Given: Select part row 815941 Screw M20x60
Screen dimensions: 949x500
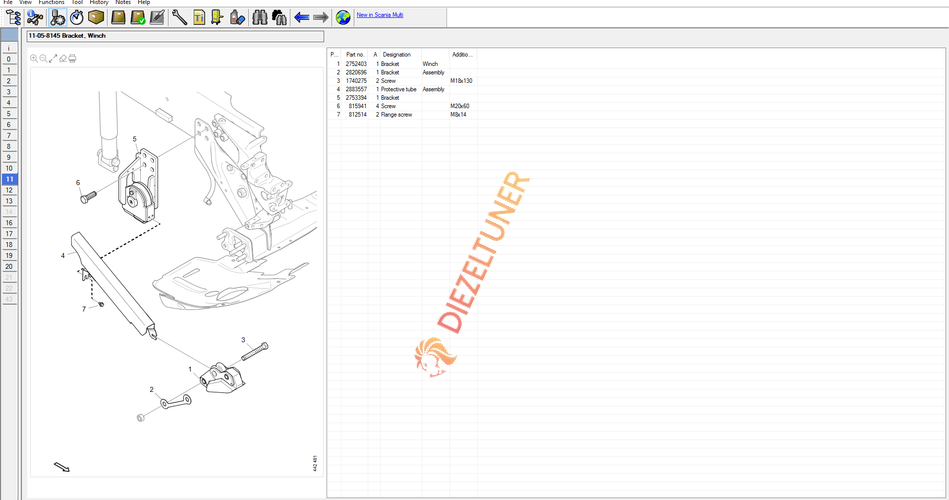Looking at the screenshot, I should [402, 106].
